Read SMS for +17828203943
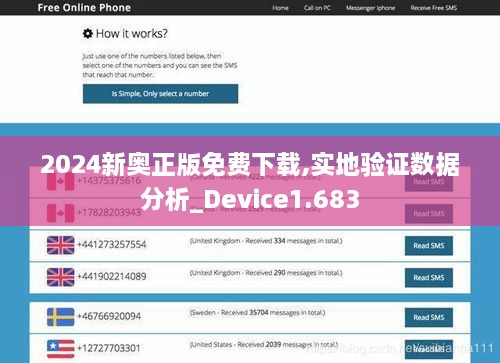The height and width of the screenshot is (363, 500). tap(429, 214)
